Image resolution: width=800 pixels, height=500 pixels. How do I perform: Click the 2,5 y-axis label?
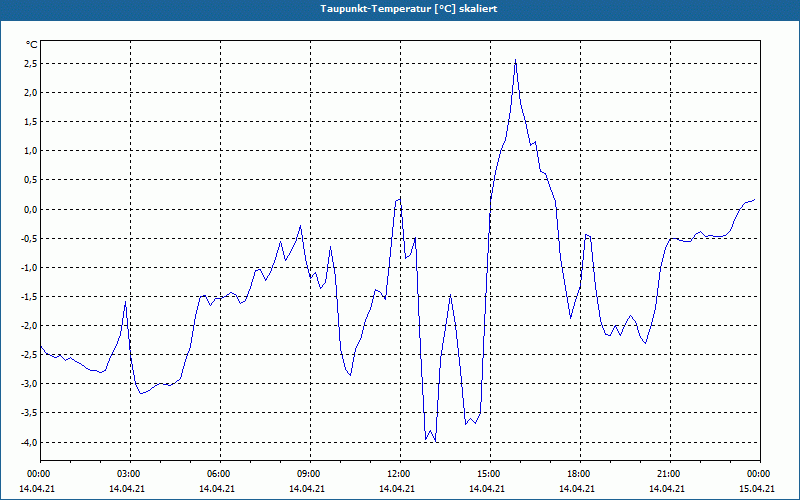pyautogui.click(x=30, y=64)
